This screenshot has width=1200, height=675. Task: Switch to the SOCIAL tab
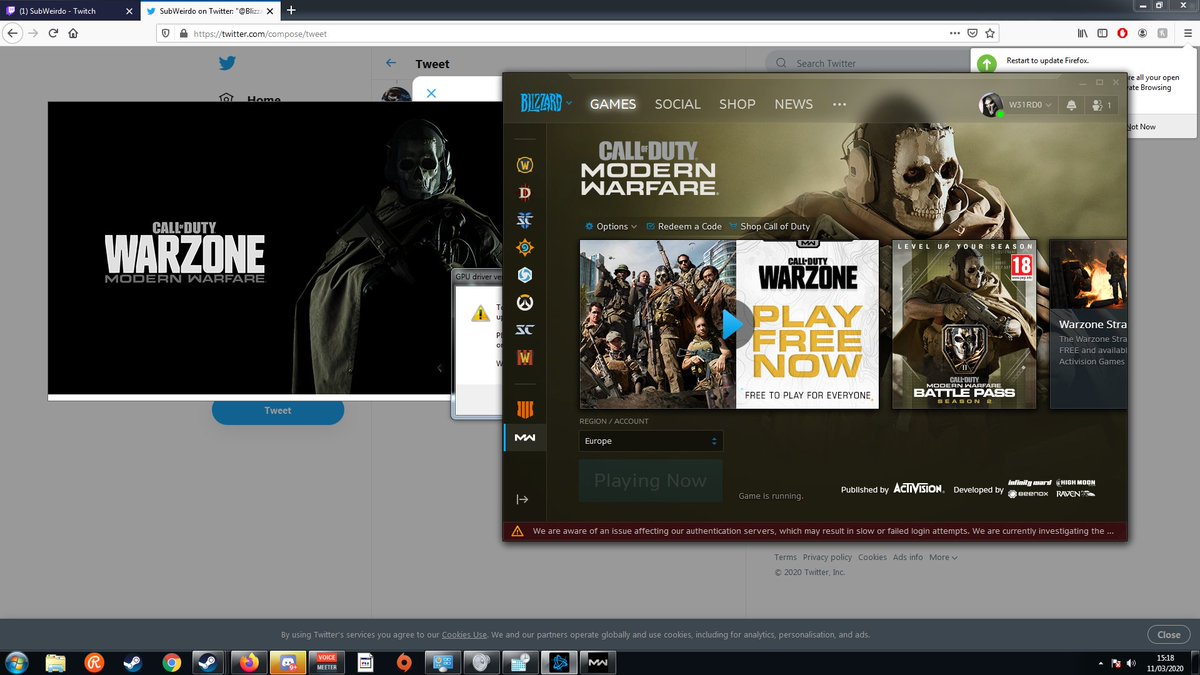pos(678,104)
